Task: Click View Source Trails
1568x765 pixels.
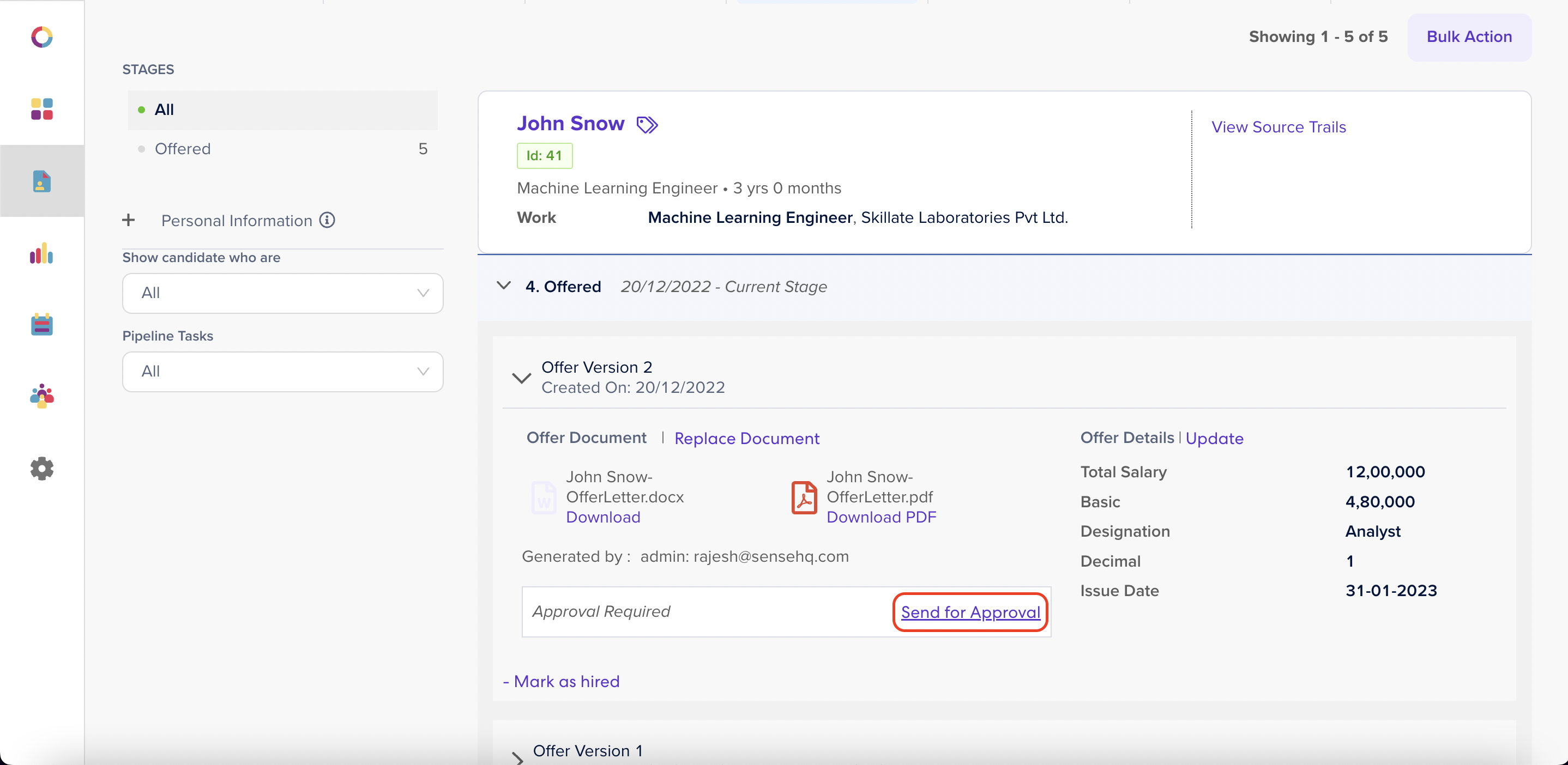Action: coord(1279,126)
